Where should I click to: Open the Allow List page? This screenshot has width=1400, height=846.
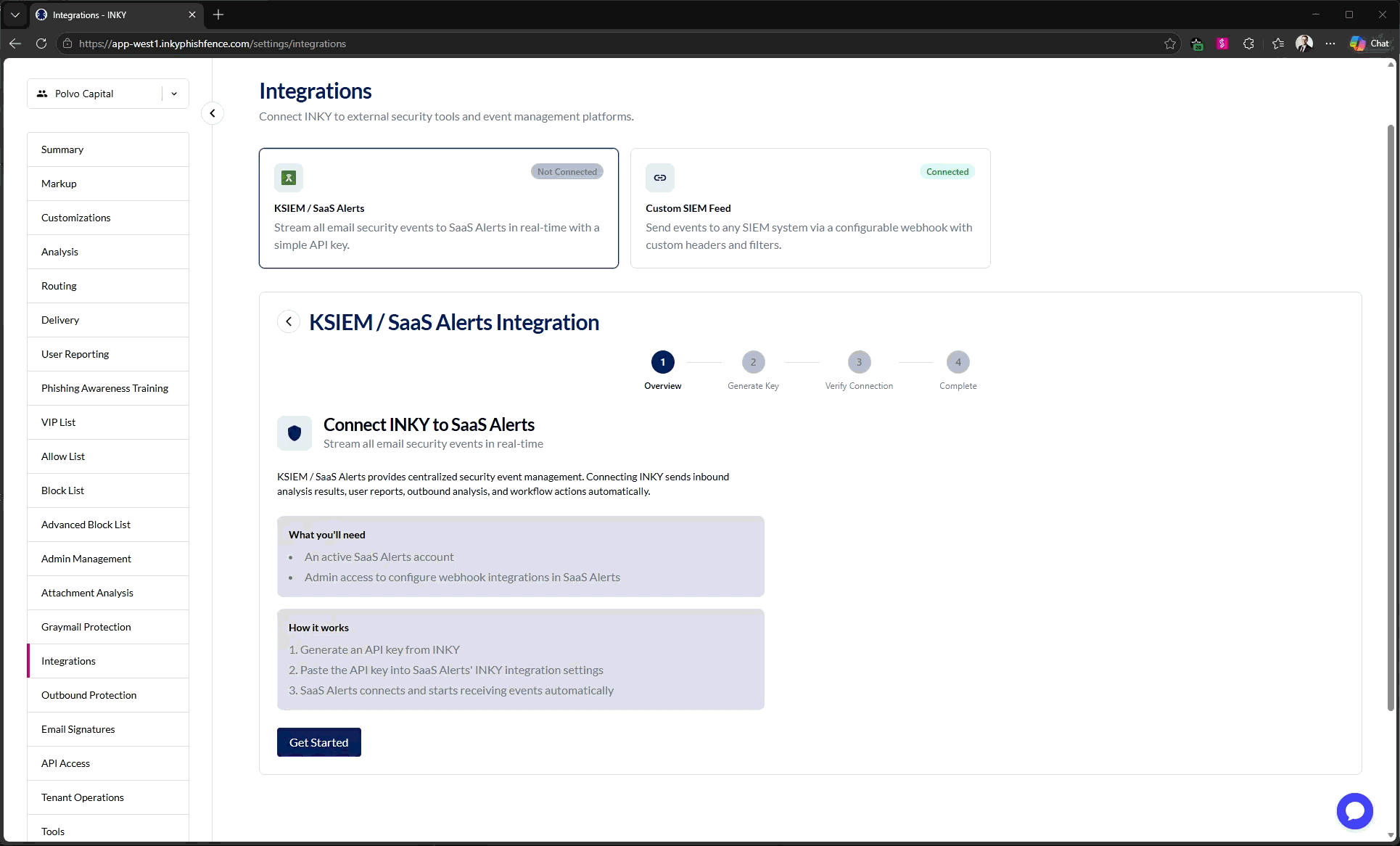[108, 456]
